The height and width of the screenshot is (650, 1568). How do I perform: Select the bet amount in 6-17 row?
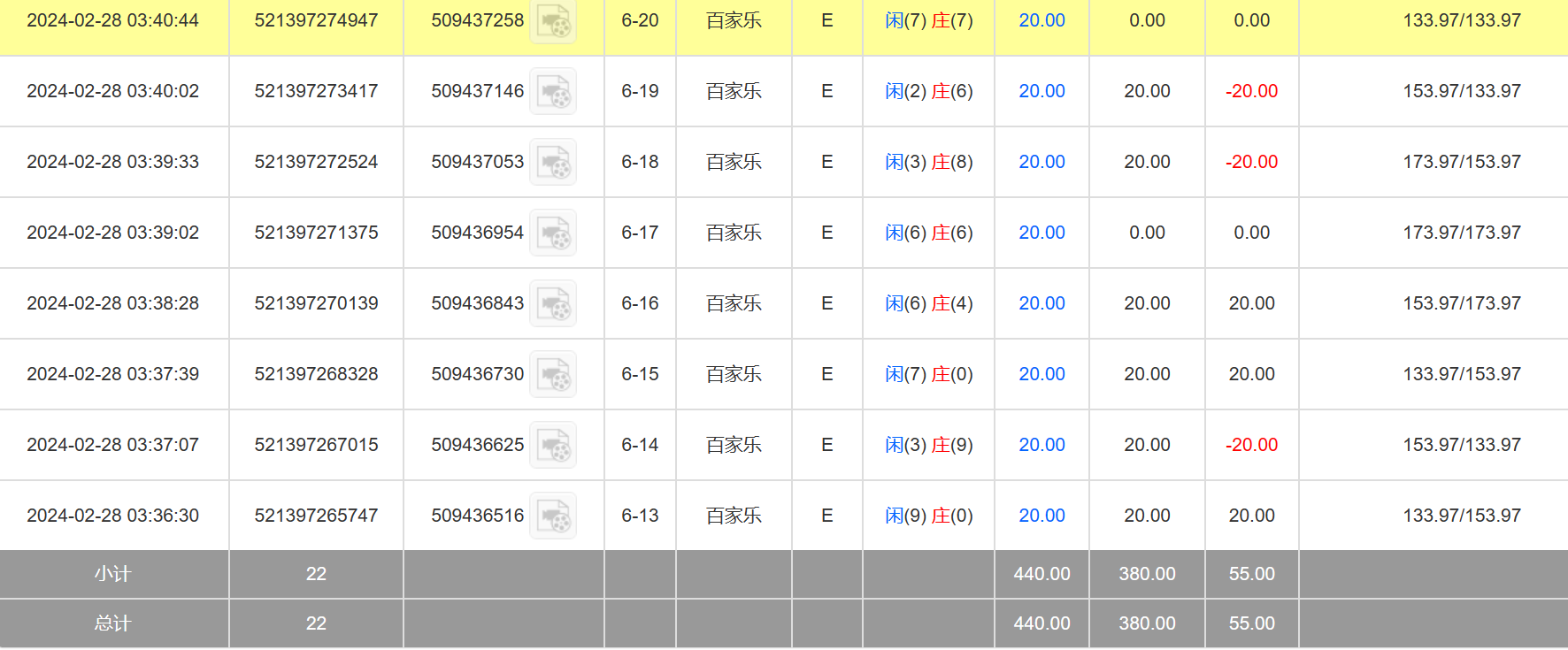click(1041, 233)
